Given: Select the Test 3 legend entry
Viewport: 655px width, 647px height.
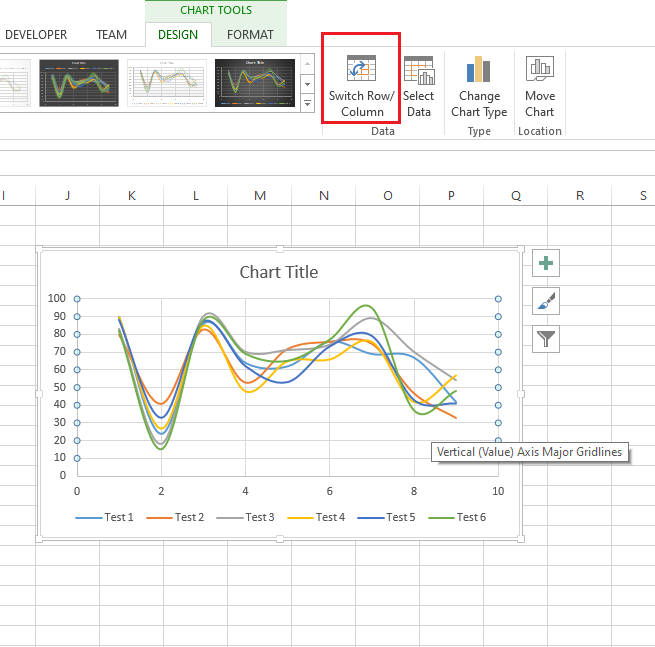Looking at the screenshot, I should [245, 517].
